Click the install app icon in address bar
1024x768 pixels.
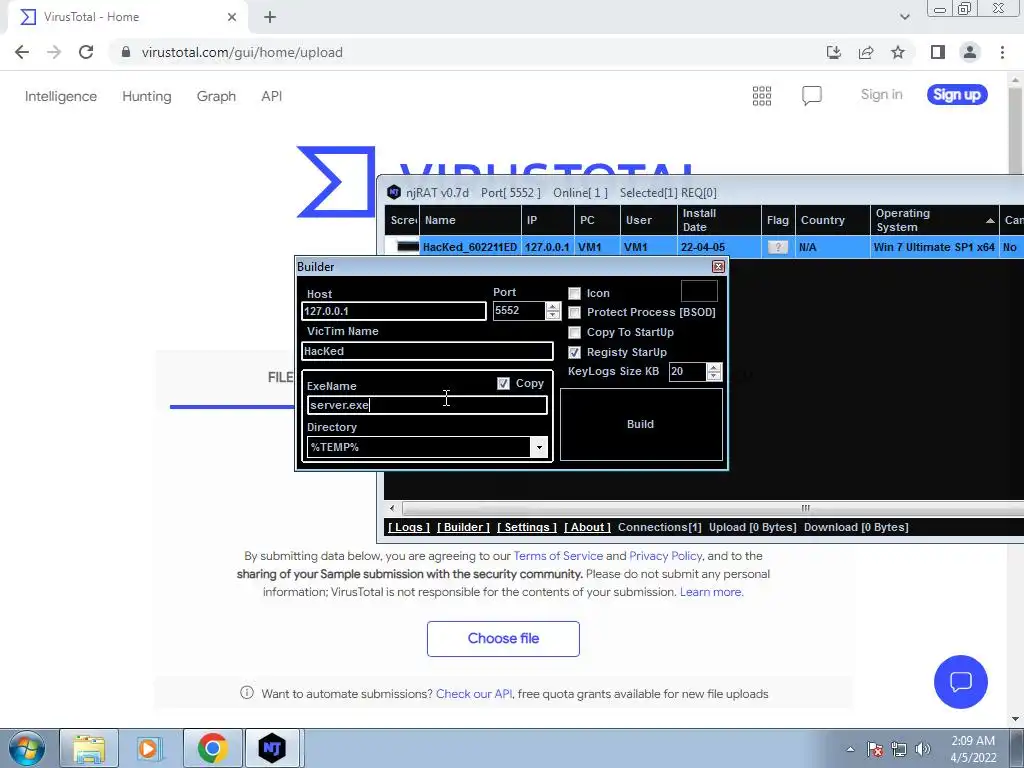pos(833,52)
